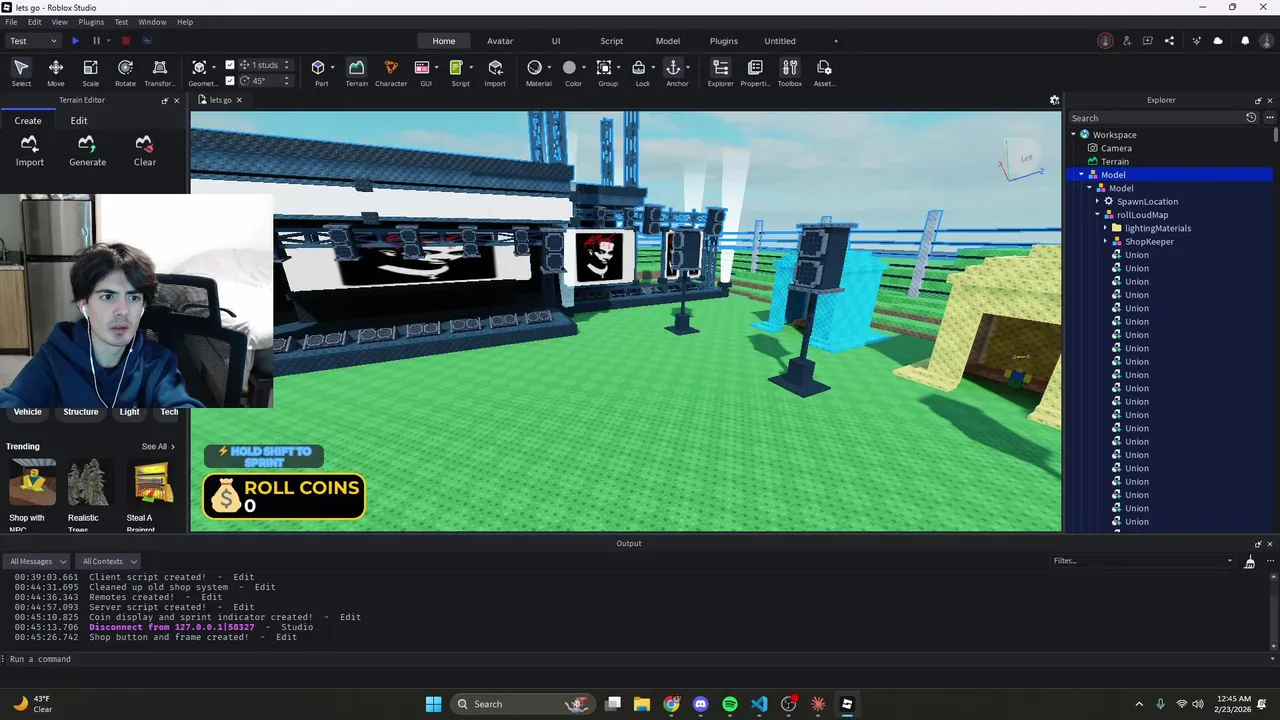Open the Part type dropdown arrow
1280x720 pixels.
[332, 68]
